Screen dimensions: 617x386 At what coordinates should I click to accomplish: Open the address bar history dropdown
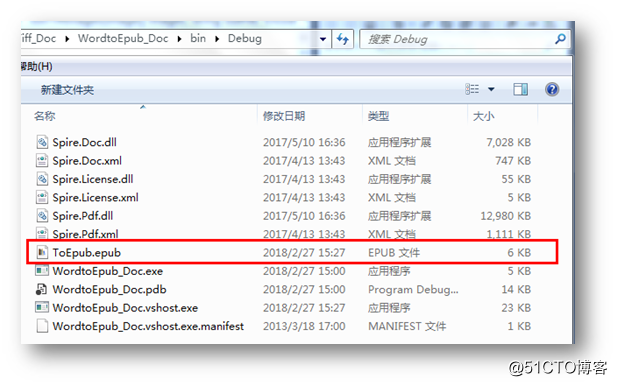point(323,39)
